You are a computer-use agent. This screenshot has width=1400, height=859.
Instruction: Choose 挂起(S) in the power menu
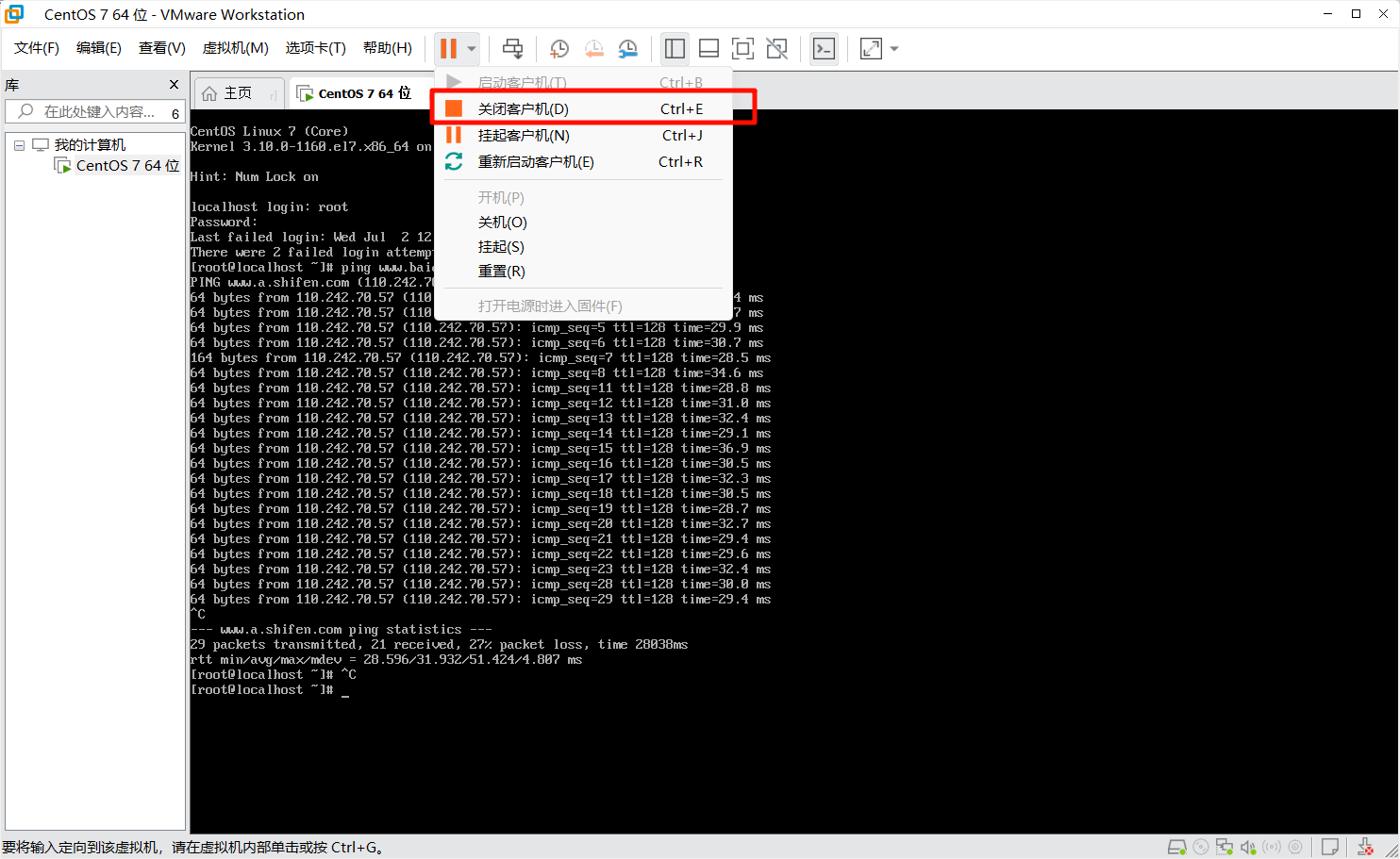583,247
